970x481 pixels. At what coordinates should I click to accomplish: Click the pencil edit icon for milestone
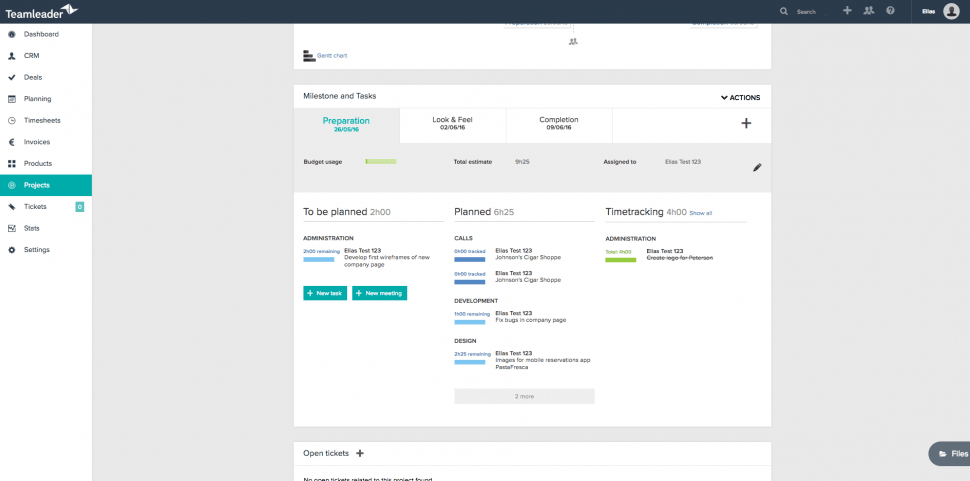(x=757, y=167)
